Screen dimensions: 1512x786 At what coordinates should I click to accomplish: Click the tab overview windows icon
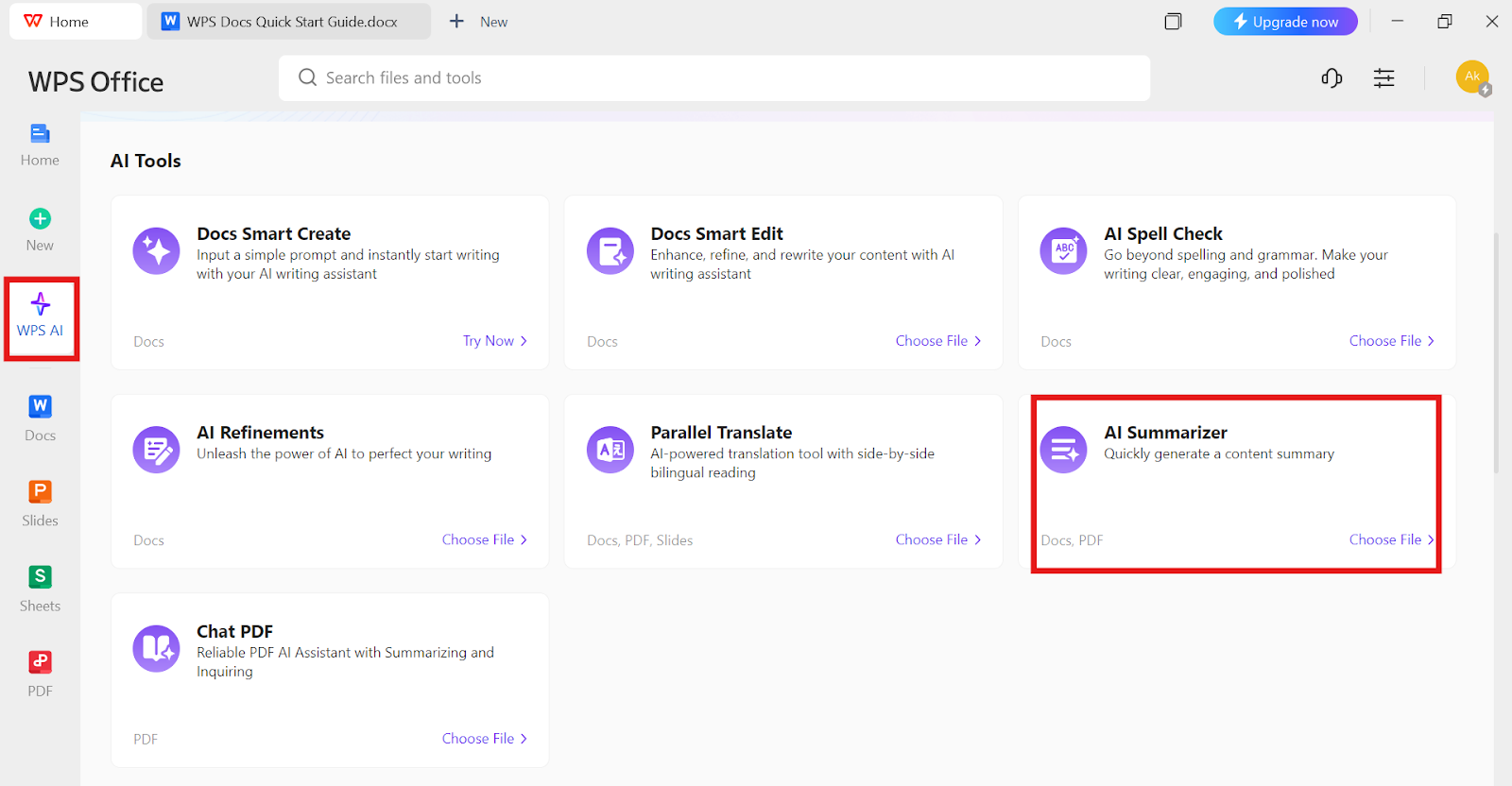(x=1173, y=22)
